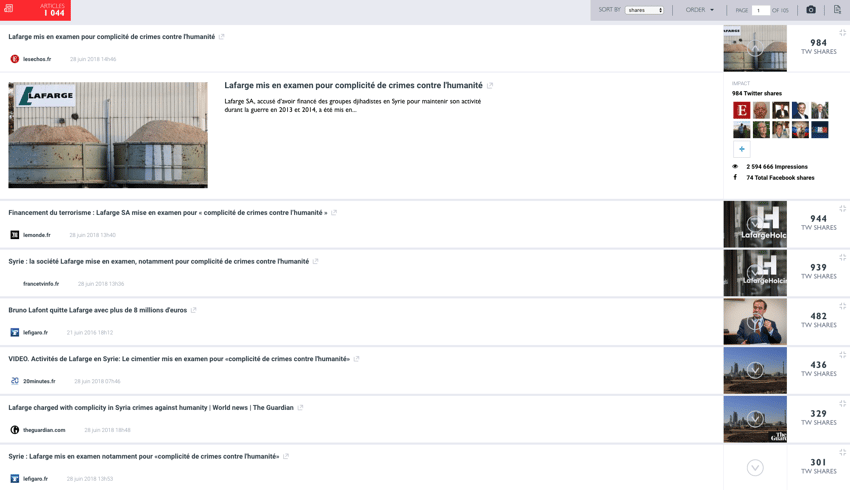The image size is (850, 490).
Task: Expand the 301-share article via chevron circle
Action: click(x=755, y=468)
